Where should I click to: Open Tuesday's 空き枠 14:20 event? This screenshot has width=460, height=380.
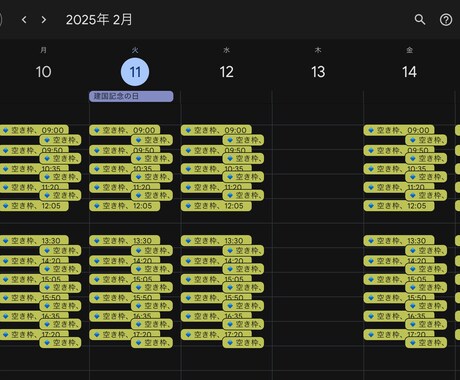pyautogui.click(x=124, y=260)
